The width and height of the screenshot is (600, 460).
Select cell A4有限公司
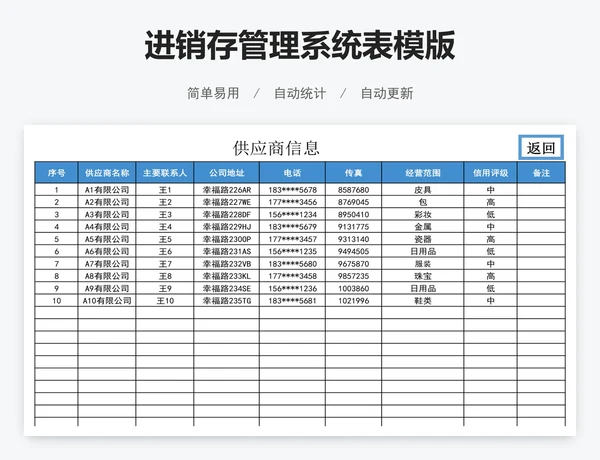pyautogui.click(x=107, y=227)
